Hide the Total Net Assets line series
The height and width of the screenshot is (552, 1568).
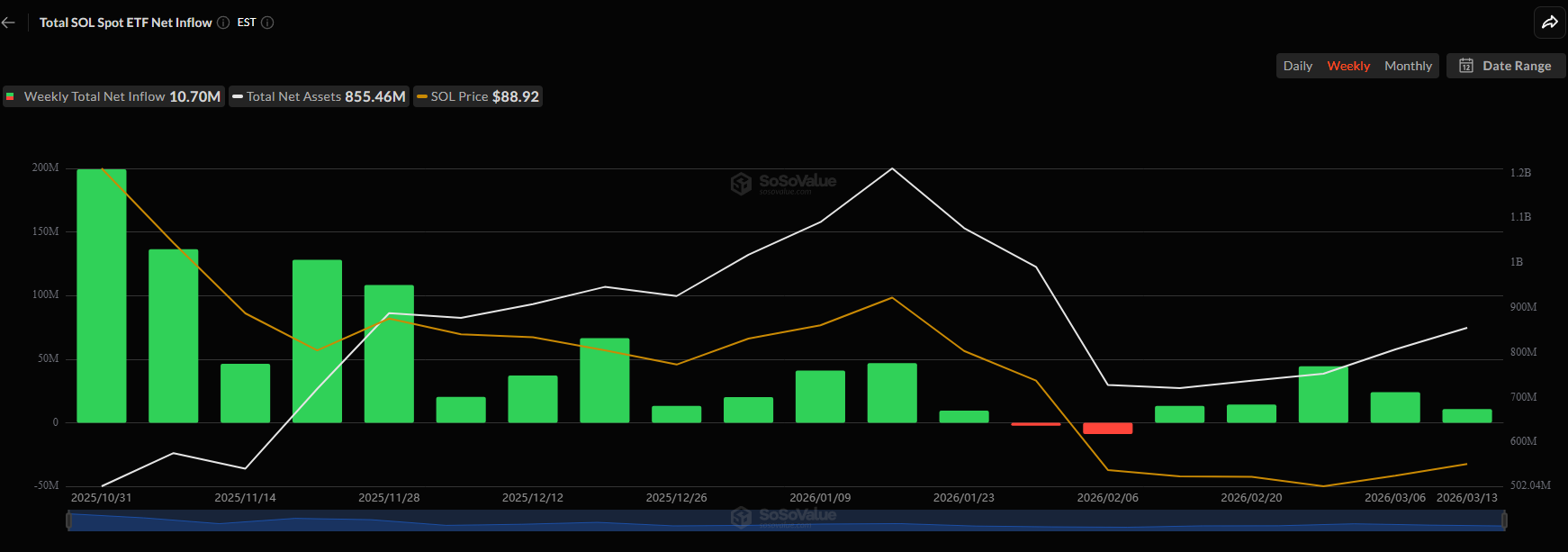[x=319, y=96]
